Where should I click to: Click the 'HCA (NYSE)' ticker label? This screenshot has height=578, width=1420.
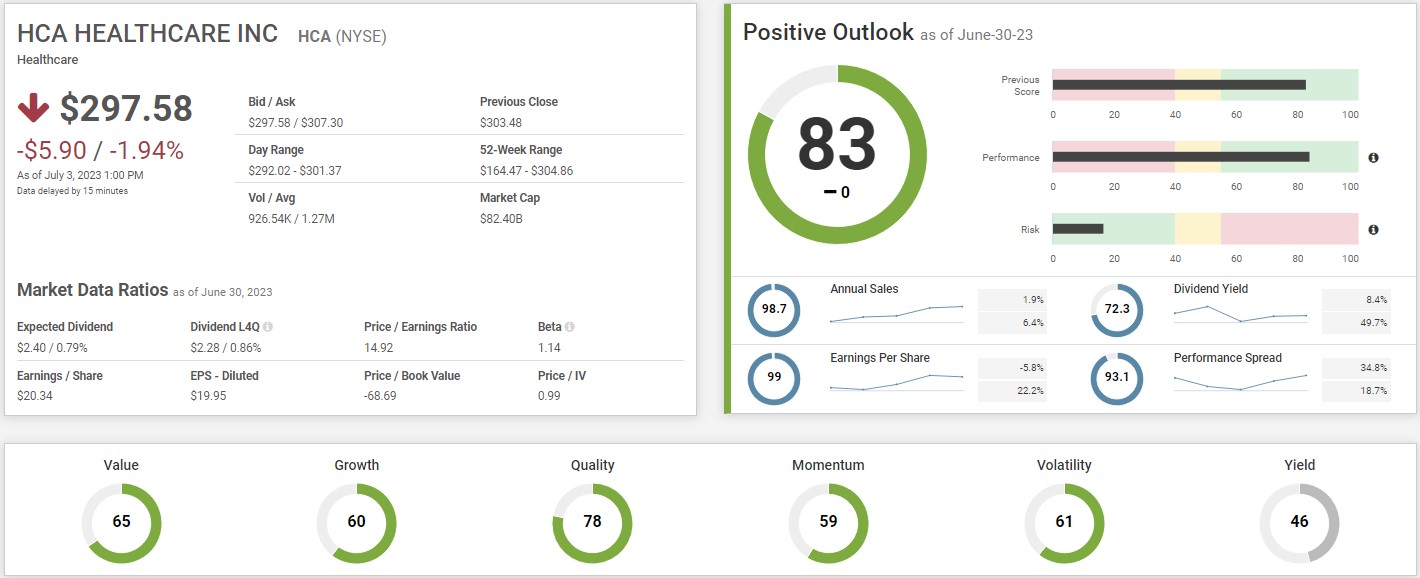(342, 37)
